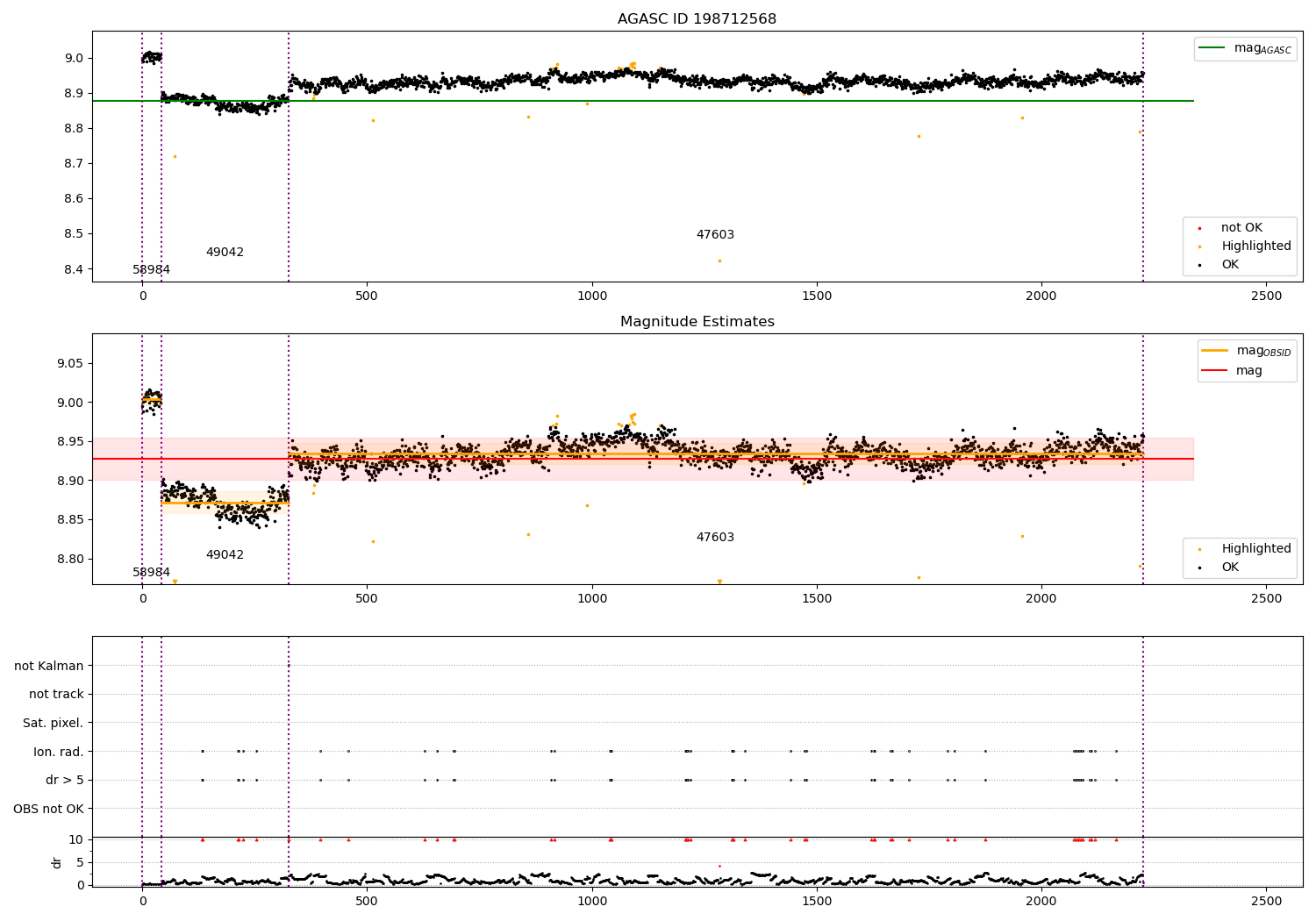Screen dimensions: 1316x921
Task: Click the 49042 obsid label in the top plot
Action: point(225,253)
